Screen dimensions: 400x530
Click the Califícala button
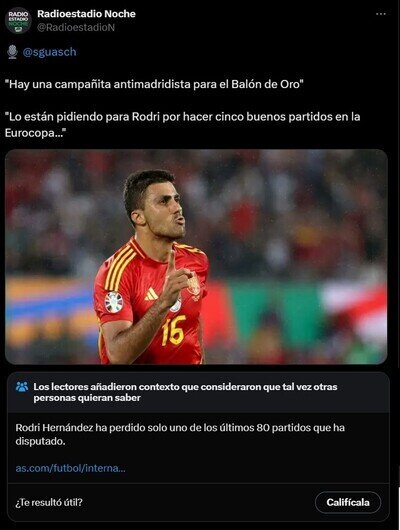[x=348, y=502]
